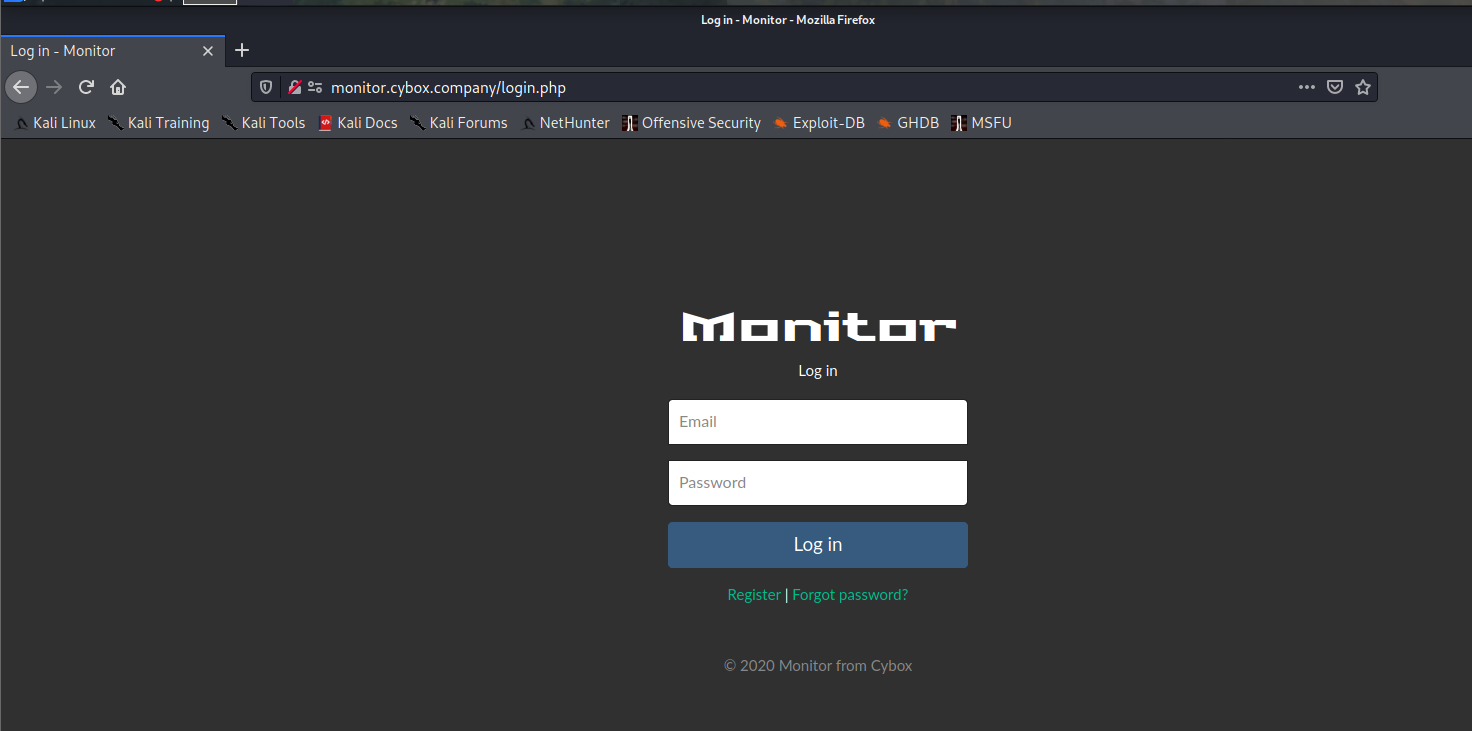This screenshot has width=1472, height=731.
Task: Go back using the back arrow button
Action: 21,87
